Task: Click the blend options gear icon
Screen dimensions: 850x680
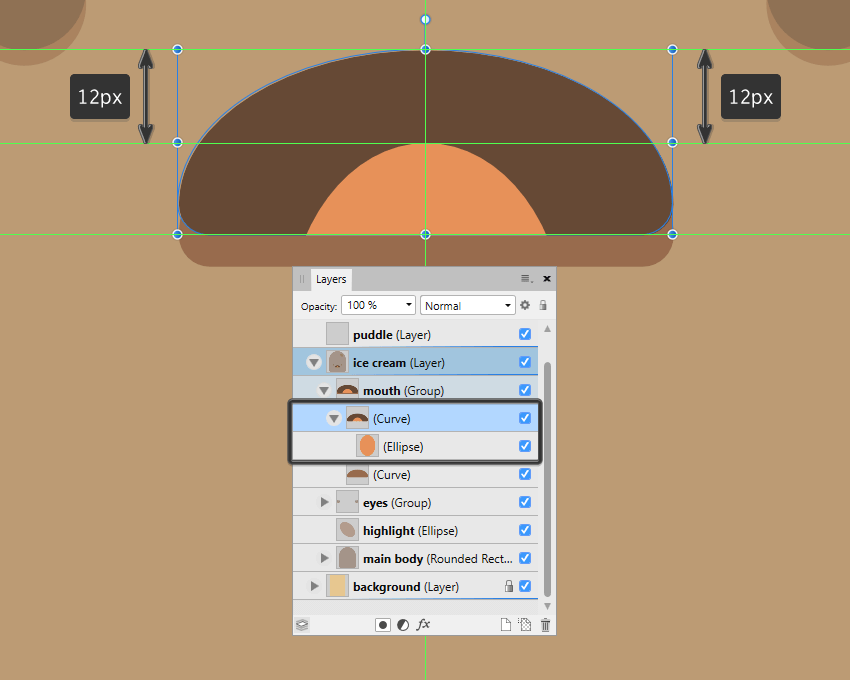Action: [x=525, y=305]
